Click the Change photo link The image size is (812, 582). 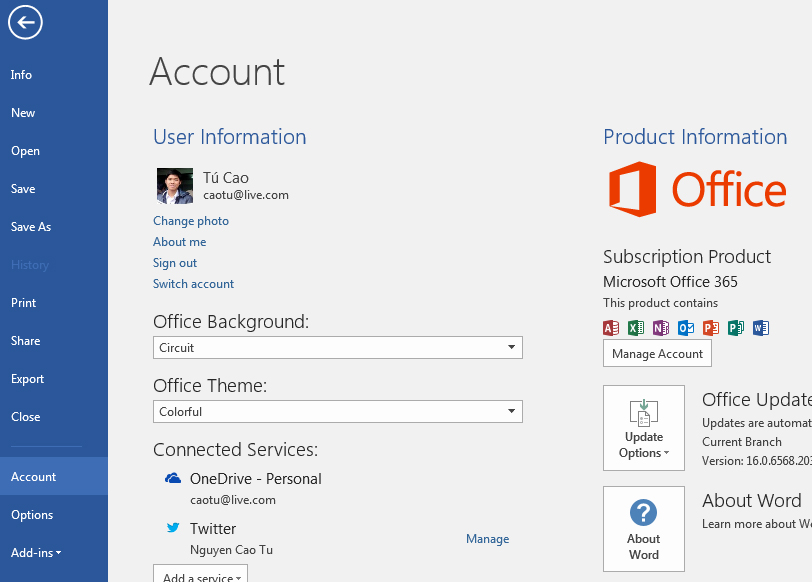191,221
